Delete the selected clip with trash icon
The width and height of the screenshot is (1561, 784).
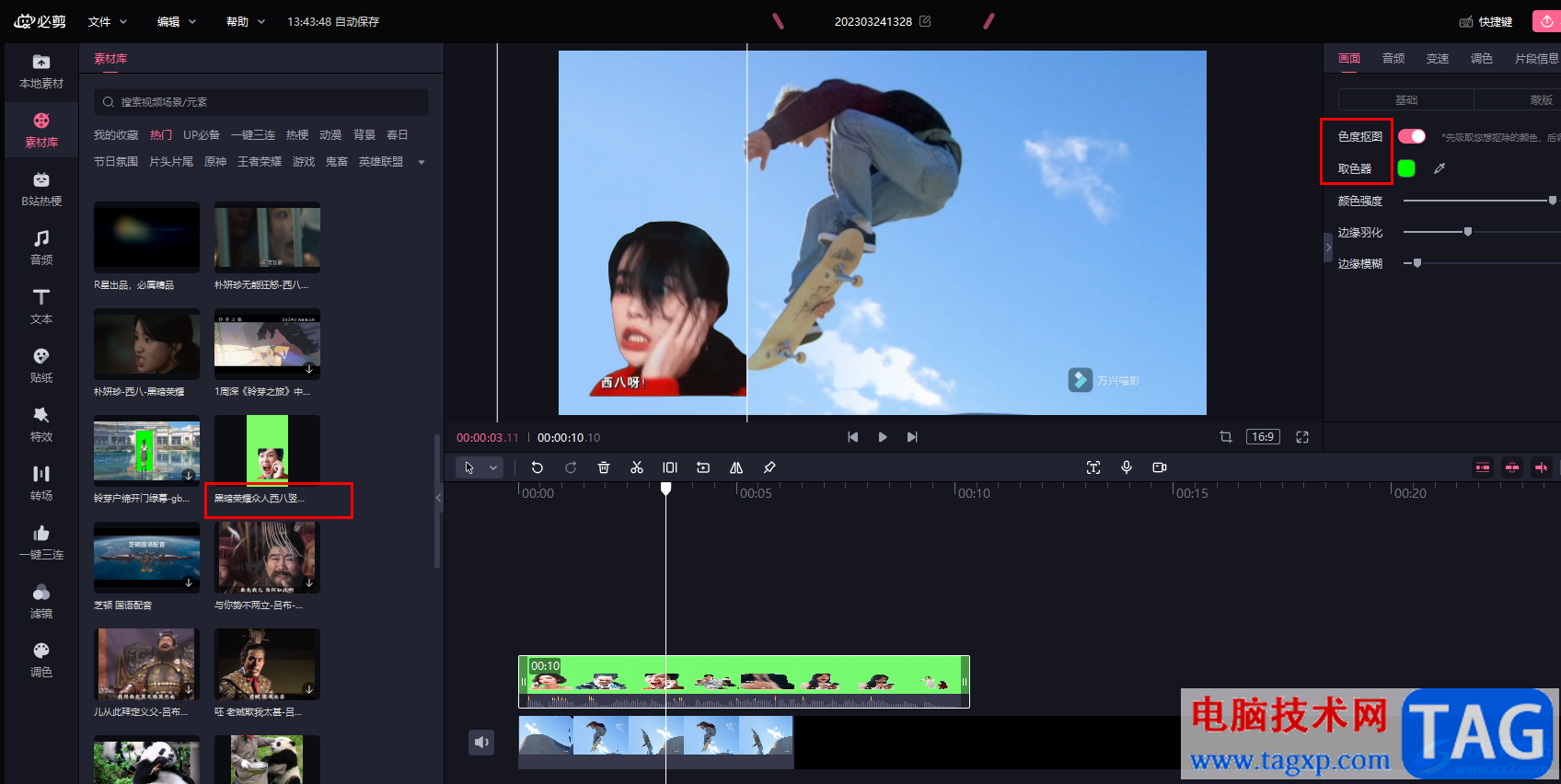[x=604, y=467]
